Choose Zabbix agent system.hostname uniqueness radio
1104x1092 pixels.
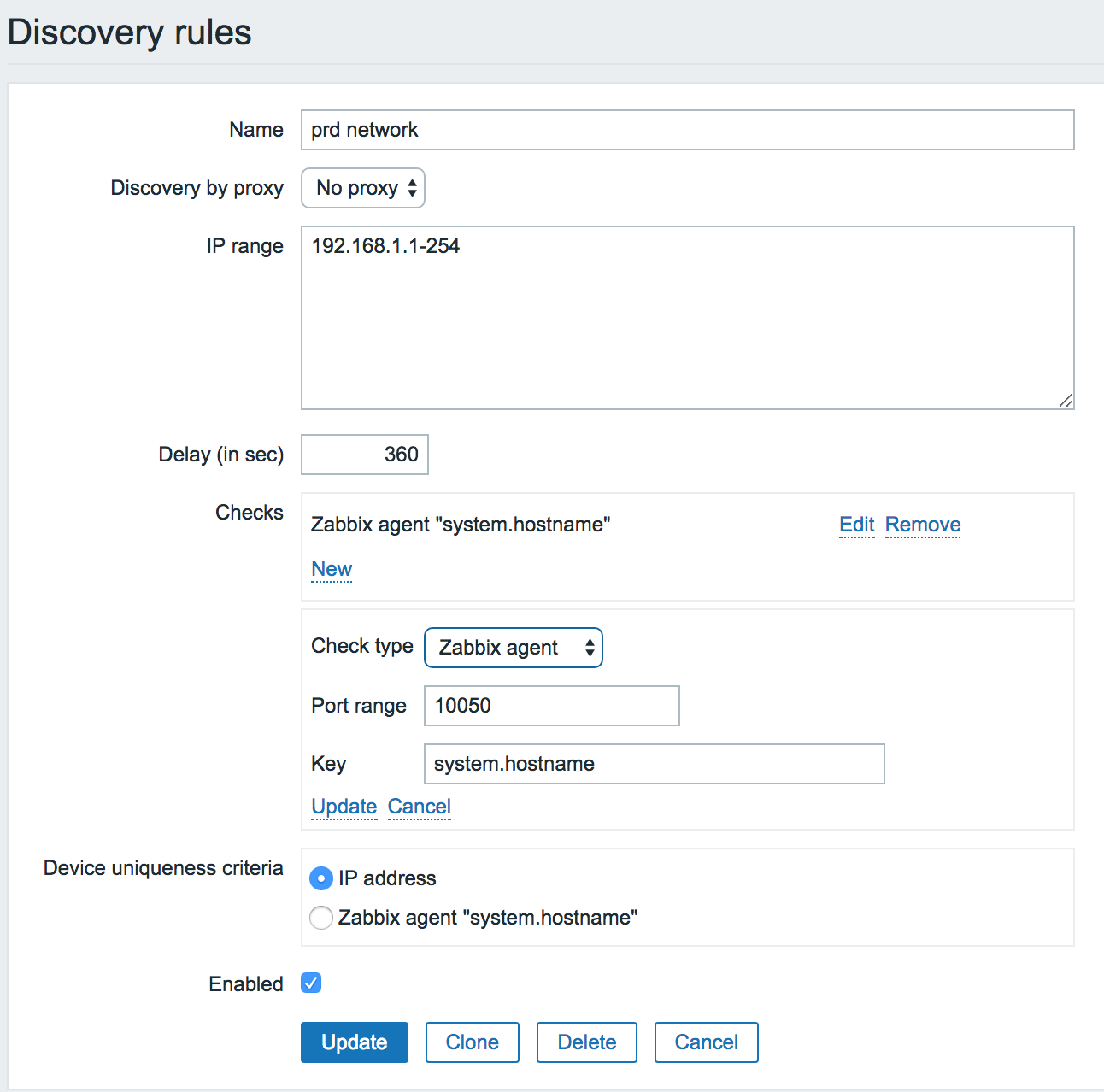click(x=321, y=918)
